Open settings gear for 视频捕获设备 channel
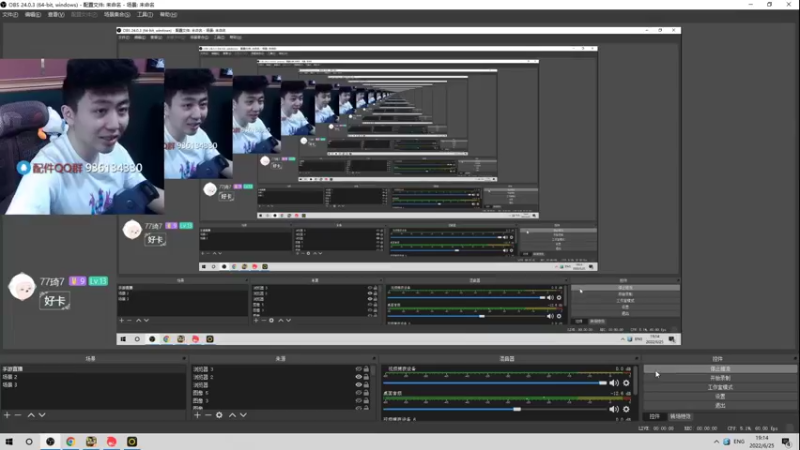Image resolution: width=800 pixels, height=450 pixels. [x=626, y=383]
